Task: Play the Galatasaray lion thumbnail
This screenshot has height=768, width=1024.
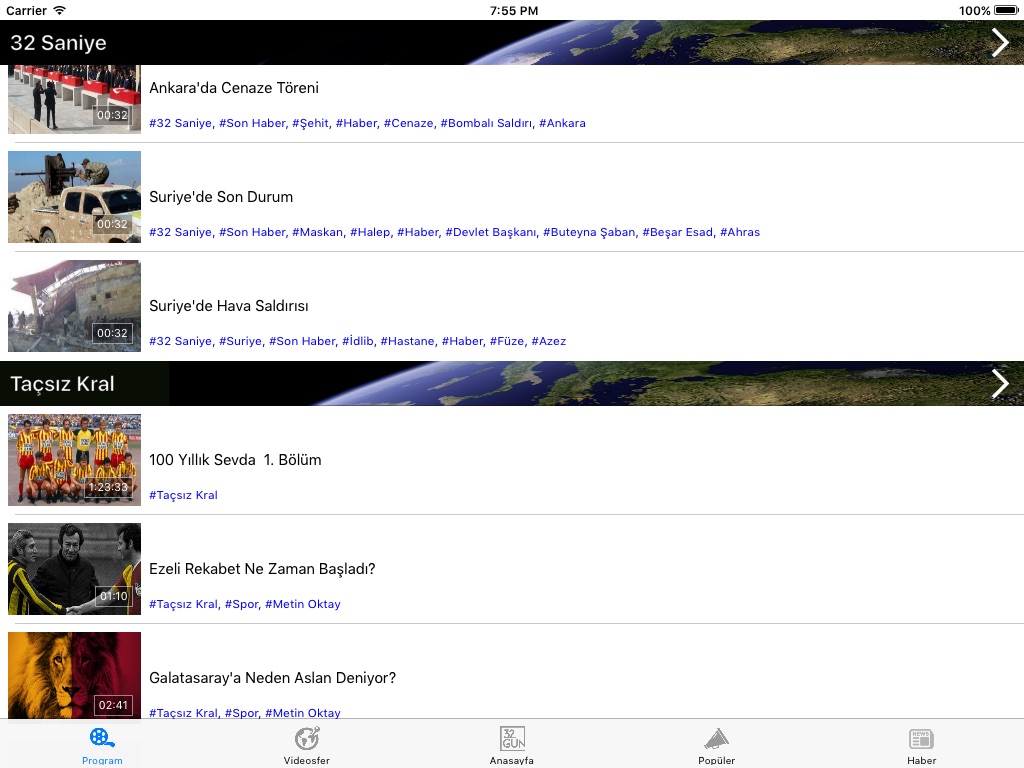Action: [x=74, y=676]
